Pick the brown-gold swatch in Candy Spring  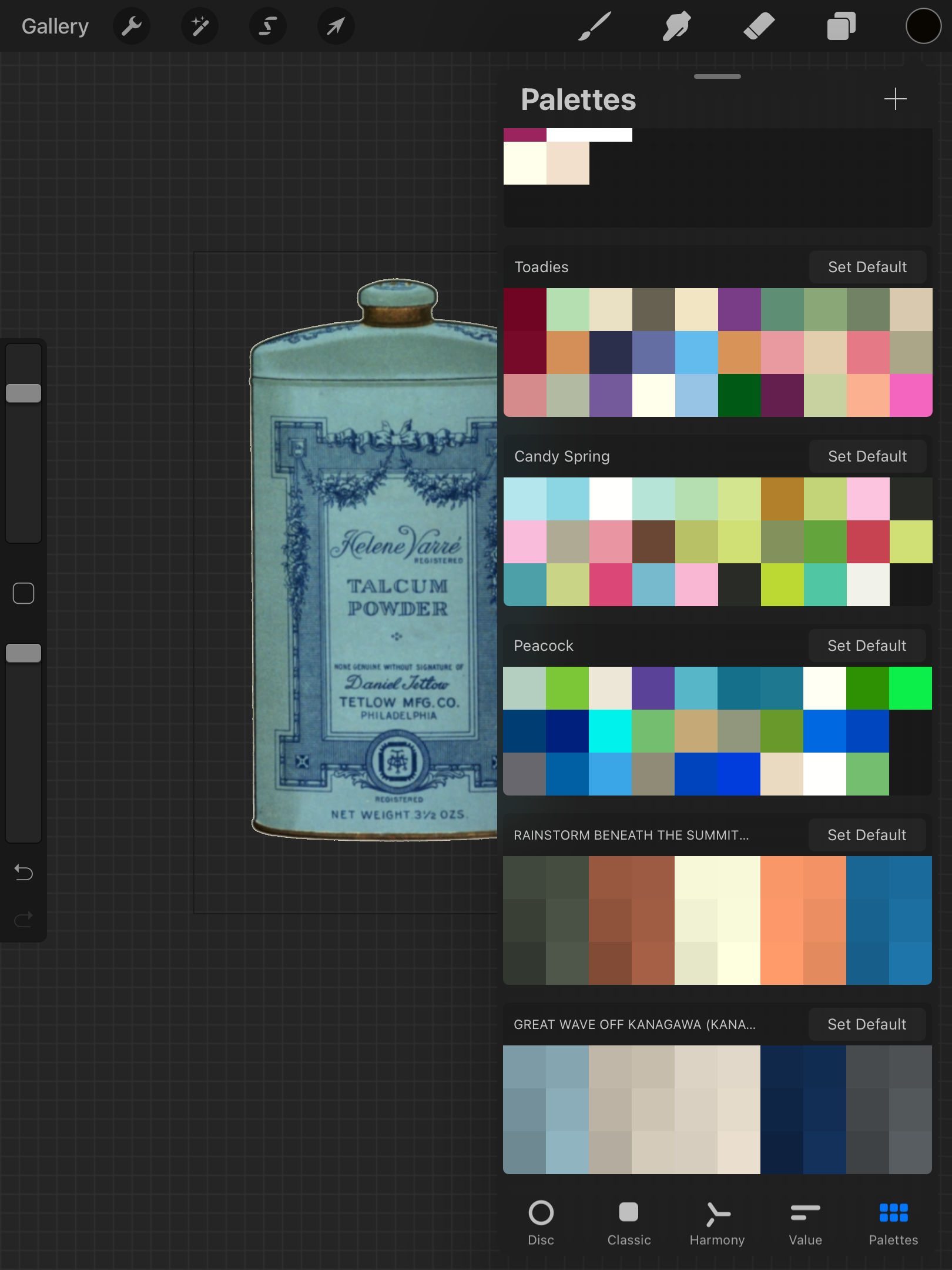click(782, 499)
